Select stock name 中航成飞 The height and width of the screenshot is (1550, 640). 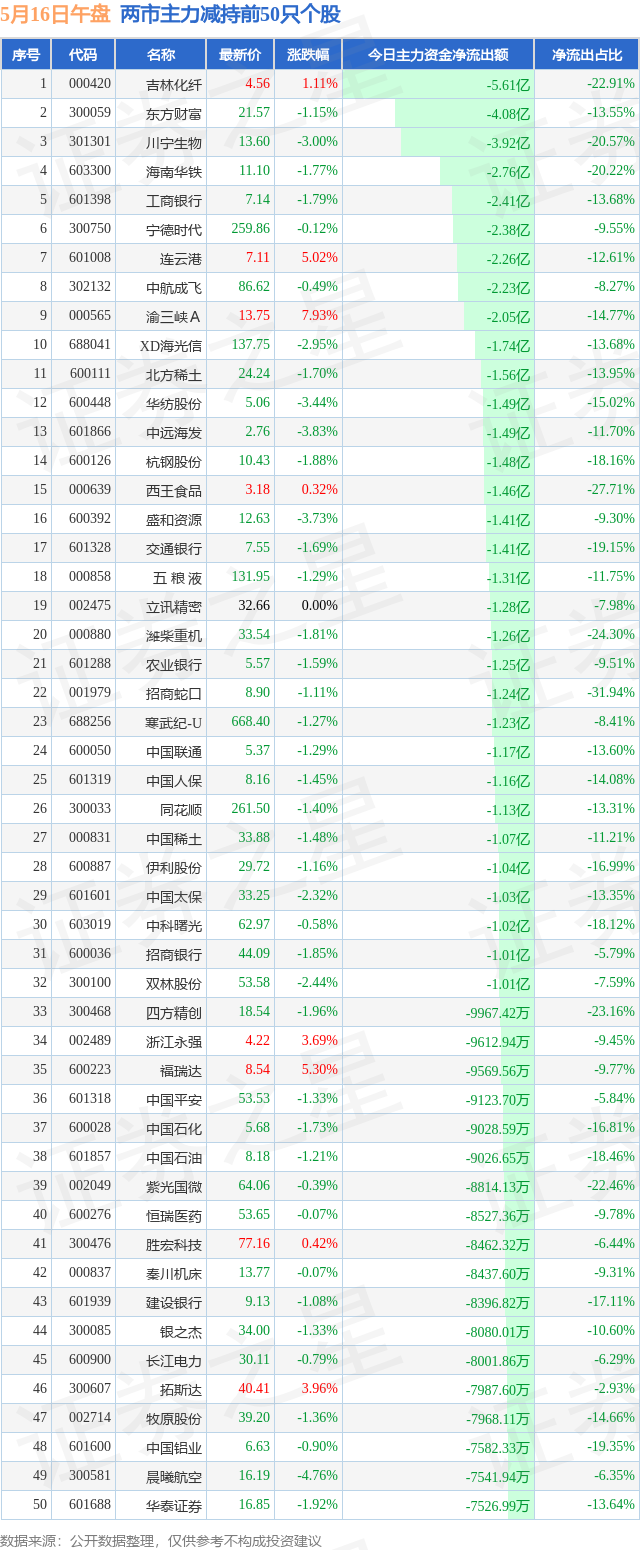174,287
